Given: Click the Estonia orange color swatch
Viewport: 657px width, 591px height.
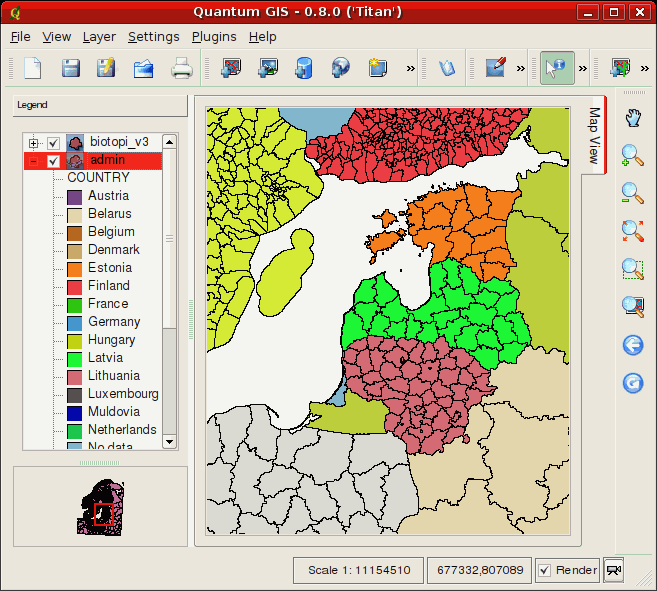Looking at the screenshot, I should click(75, 270).
